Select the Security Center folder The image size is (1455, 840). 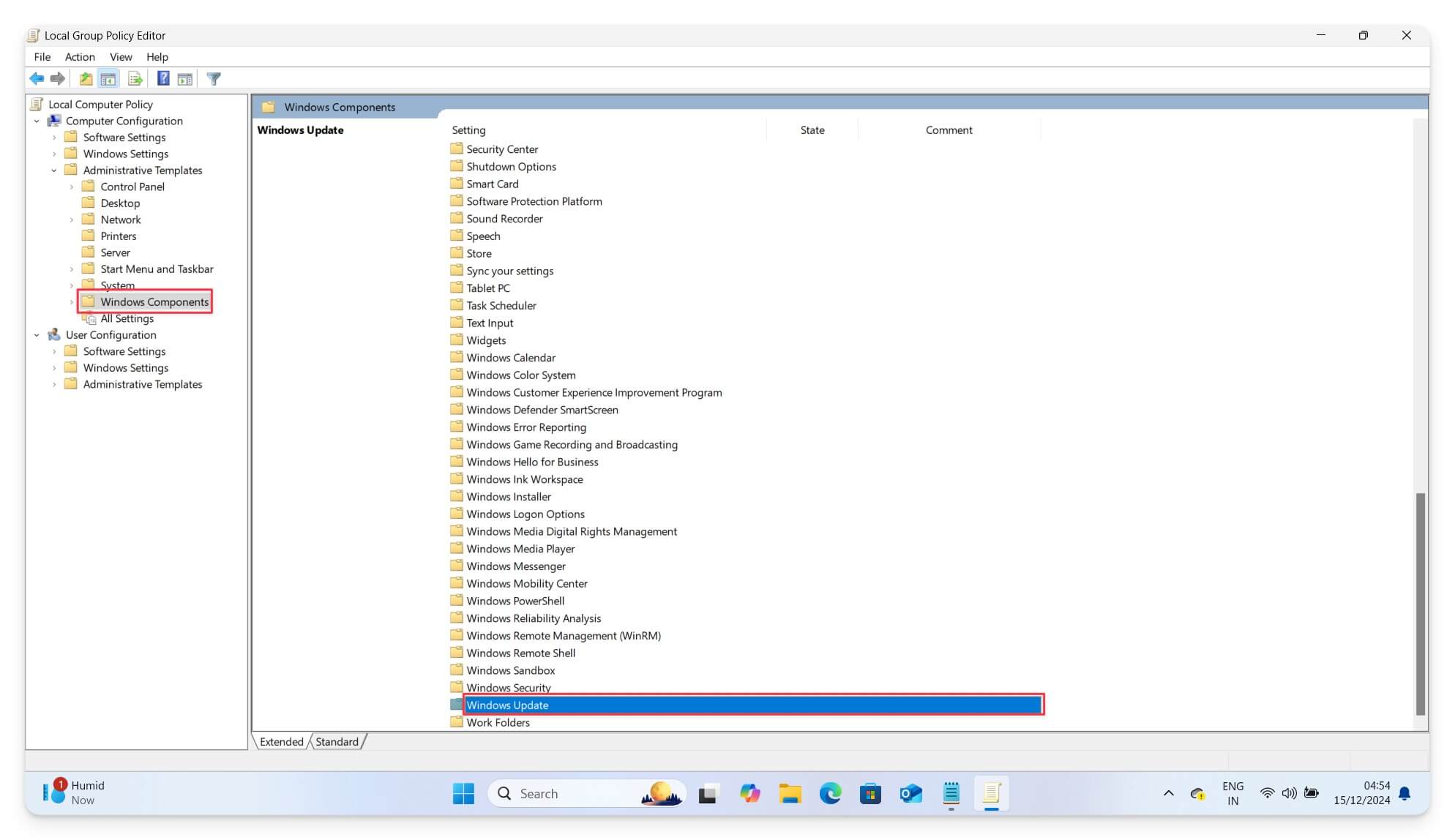point(502,149)
